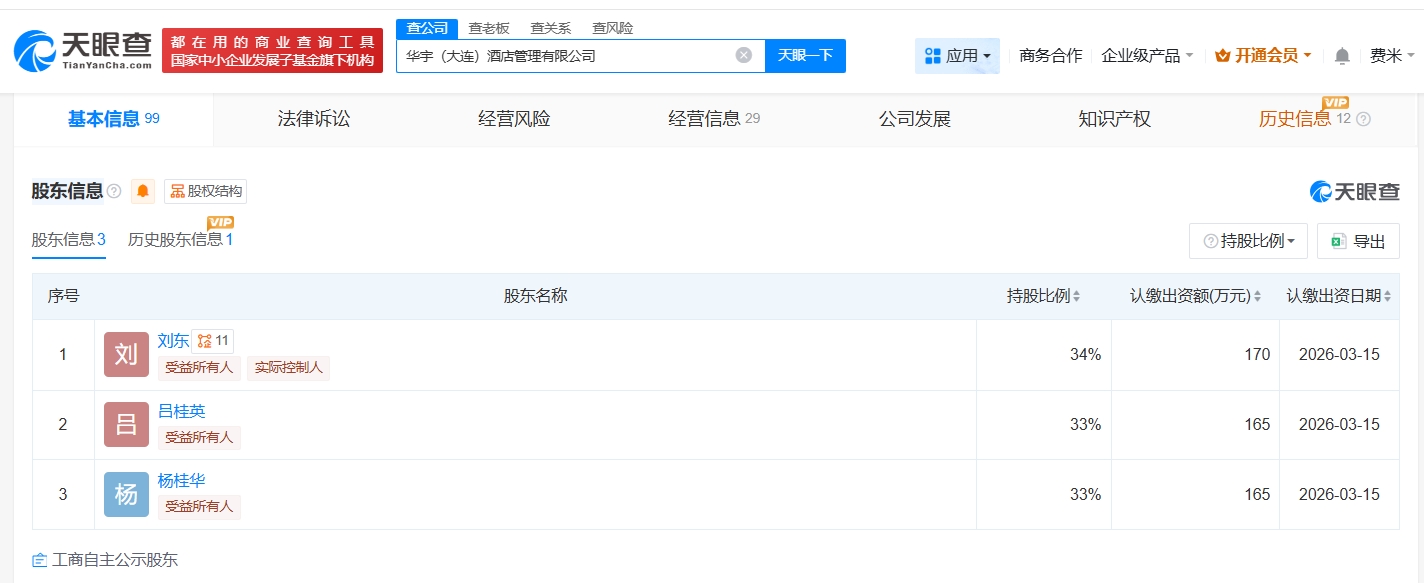Click the Tianyancha logo

click(83, 50)
